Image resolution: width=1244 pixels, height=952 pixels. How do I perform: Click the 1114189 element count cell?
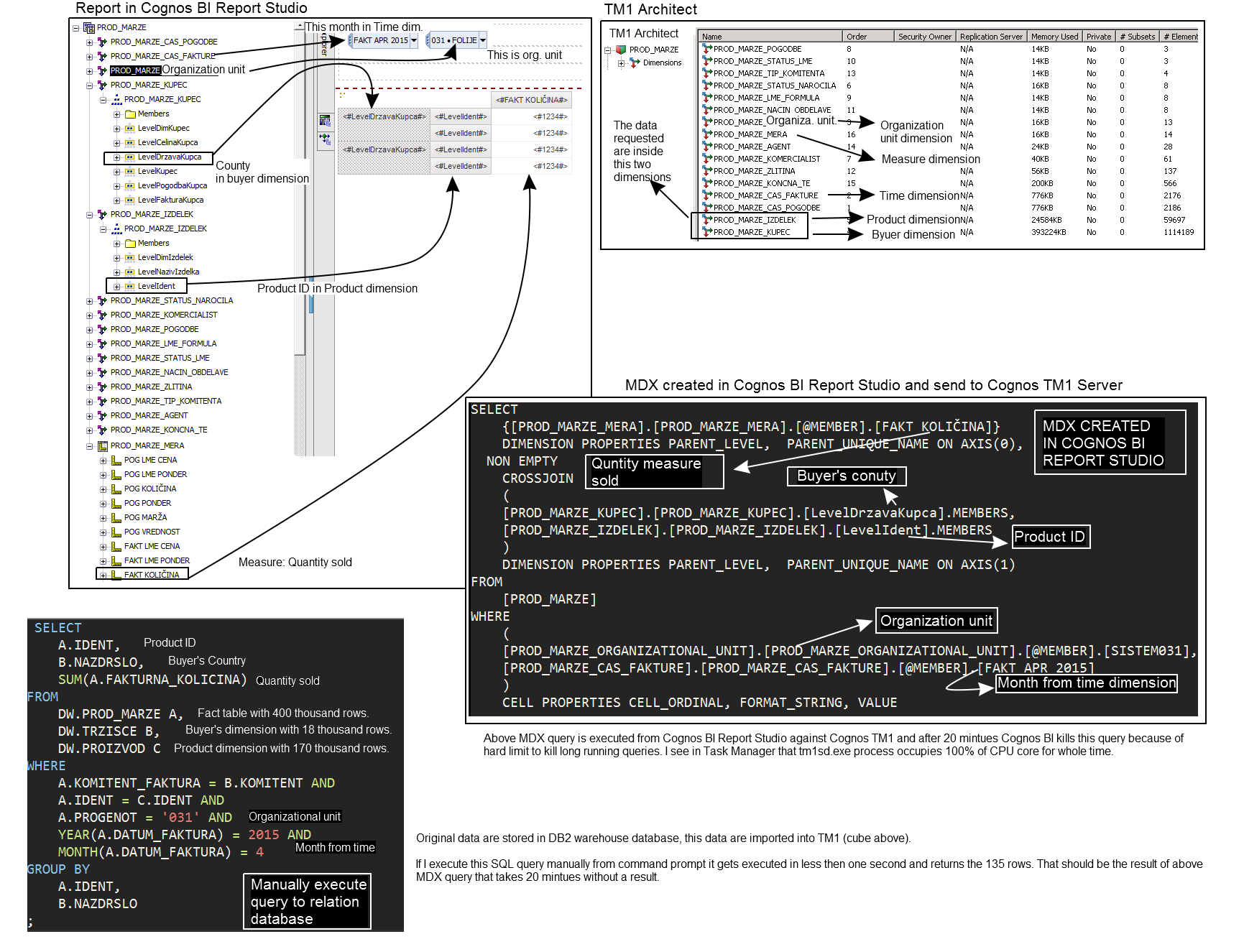(1179, 233)
